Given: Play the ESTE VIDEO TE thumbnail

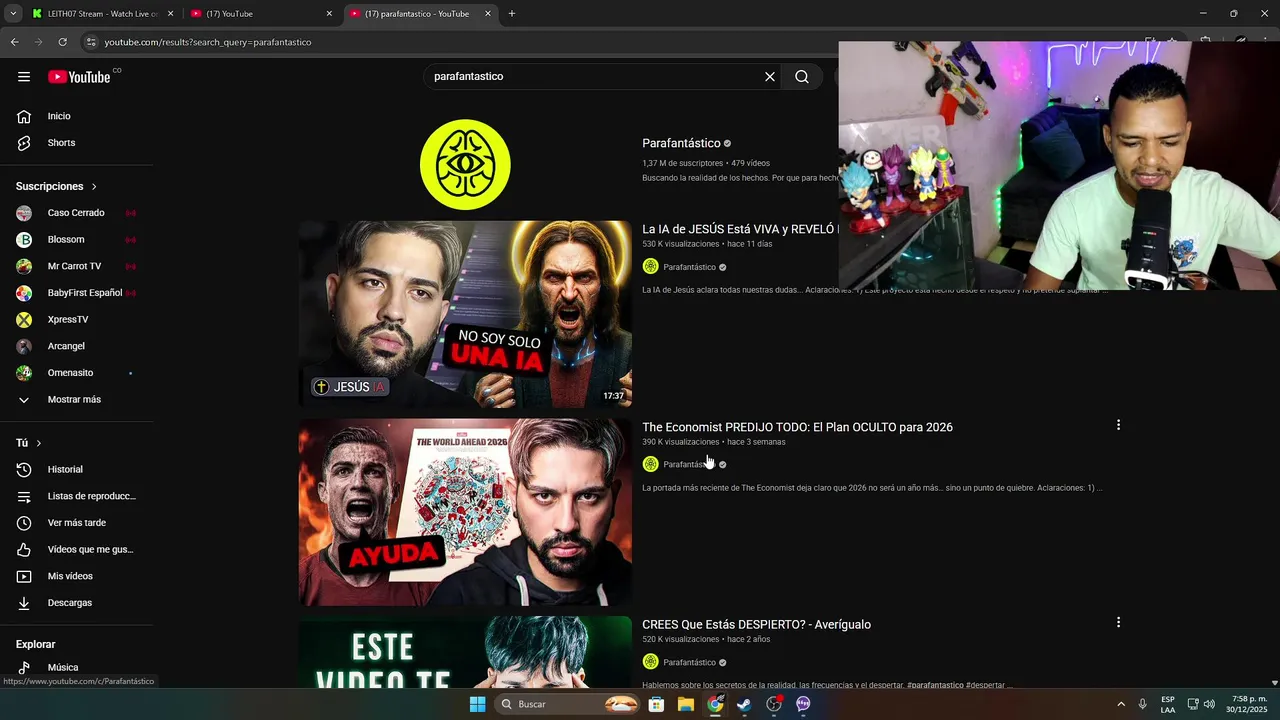Looking at the screenshot, I should click(465, 652).
